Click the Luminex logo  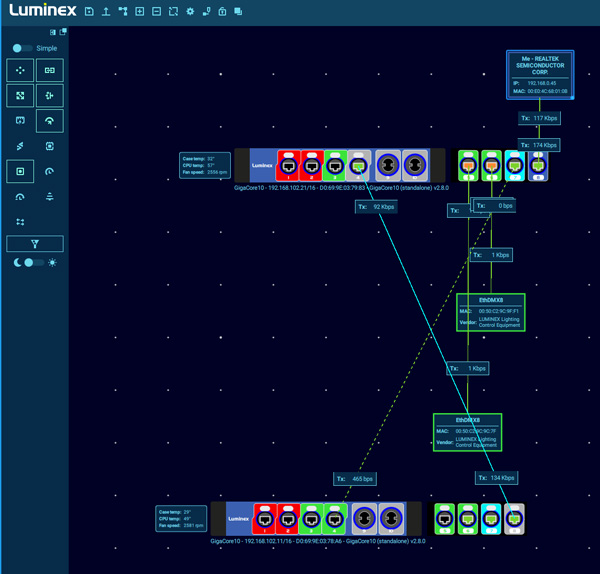(x=43, y=10)
